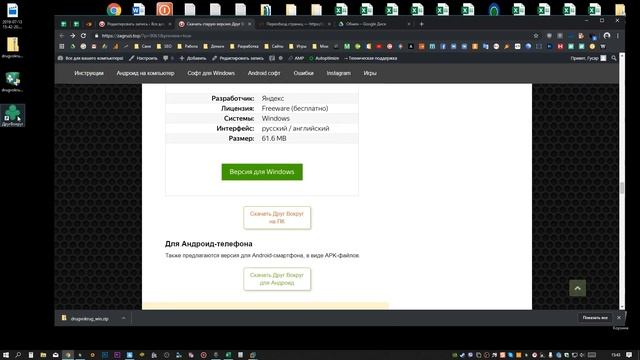Open a new browser tab
This screenshot has height=360, width=640.
point(422,24)
